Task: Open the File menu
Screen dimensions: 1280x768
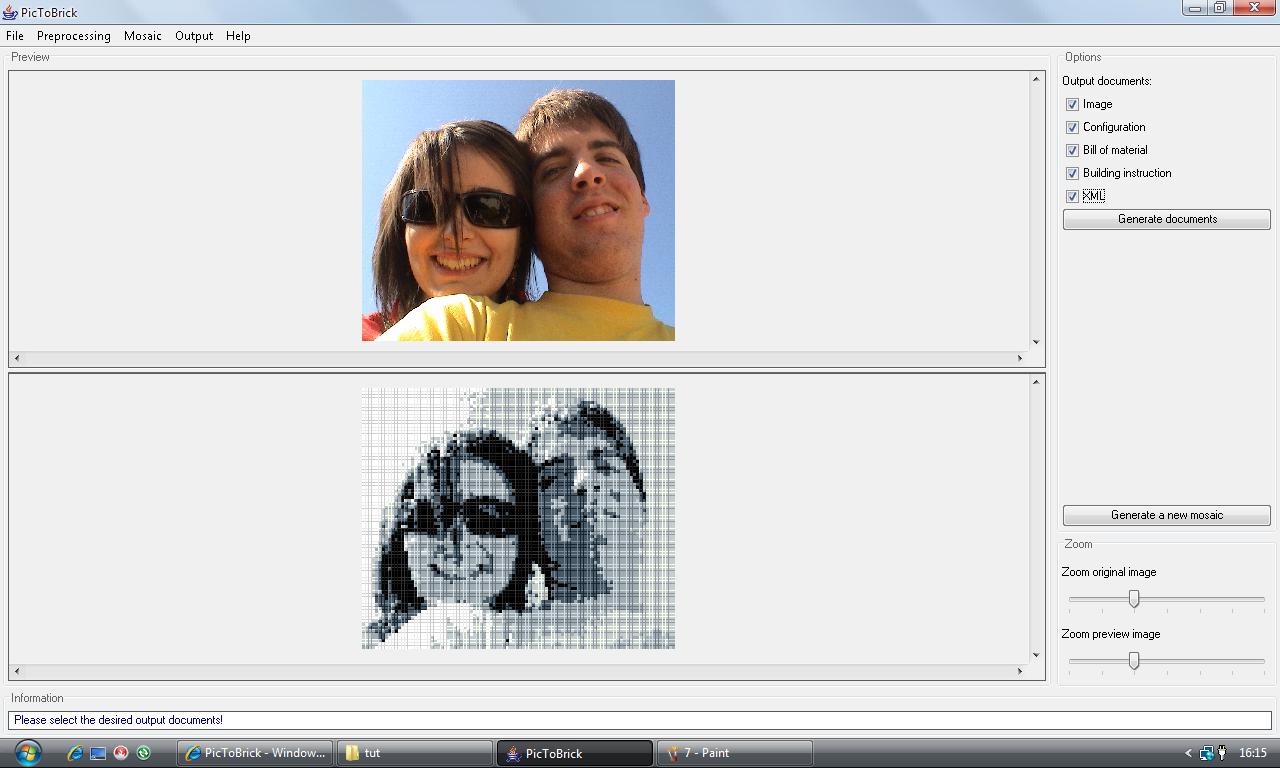Action: (15, 36)
